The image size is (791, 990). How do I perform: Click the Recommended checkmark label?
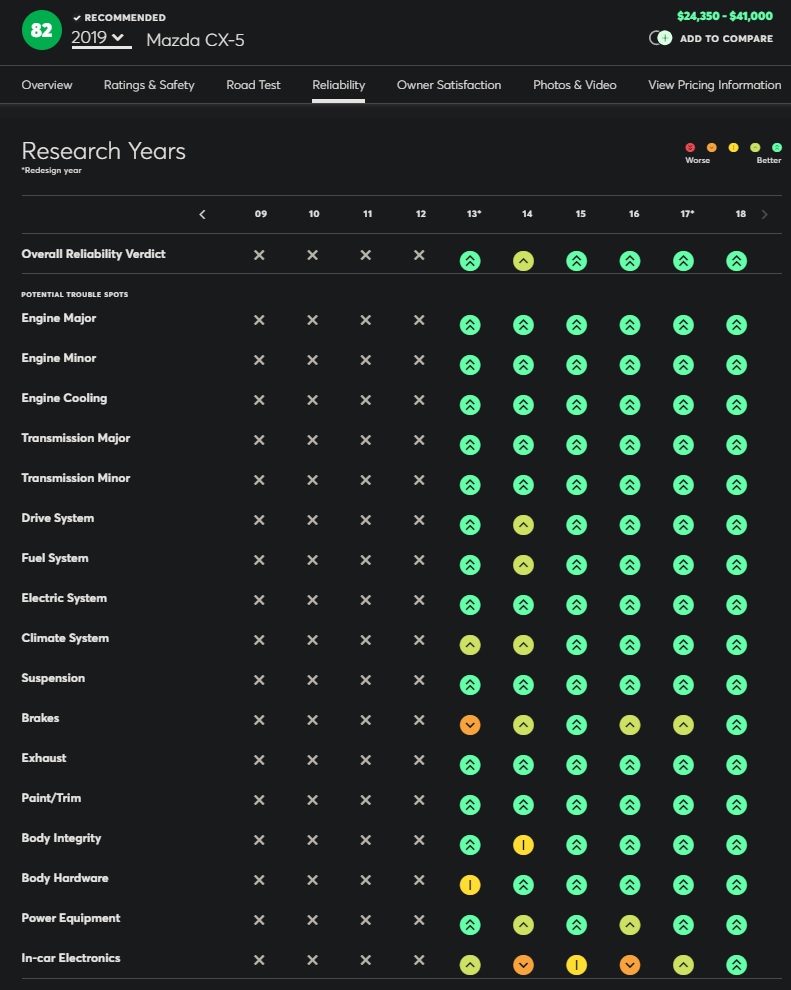click(x=119, y=18)
